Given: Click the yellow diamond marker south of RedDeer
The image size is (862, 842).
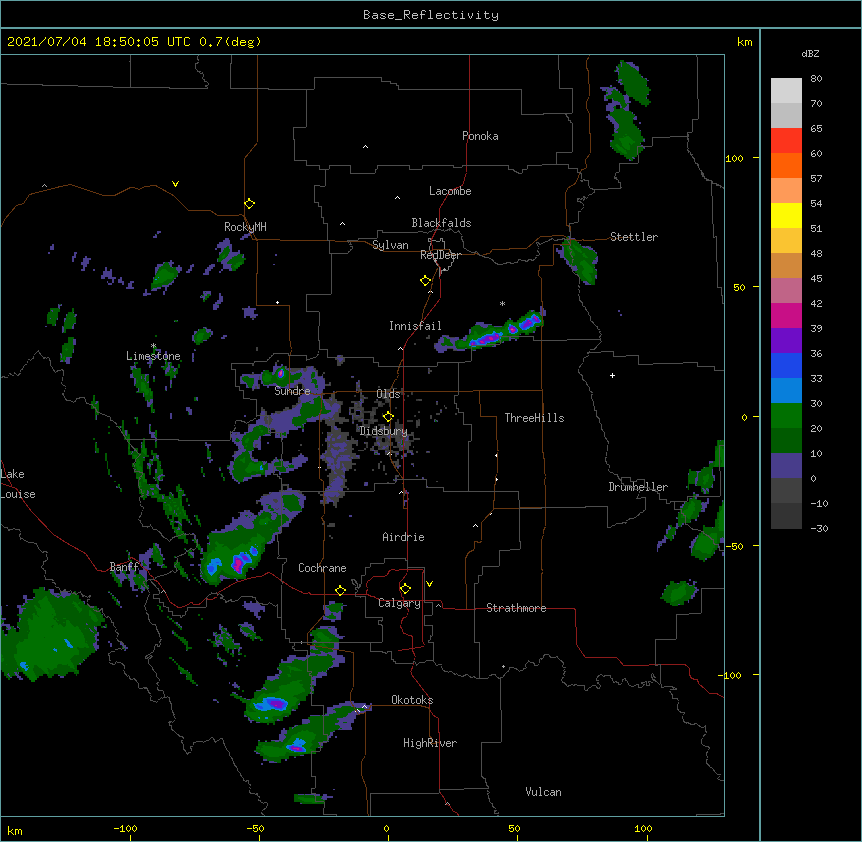Looking at the screenshot, I should (x=426, y=281).
